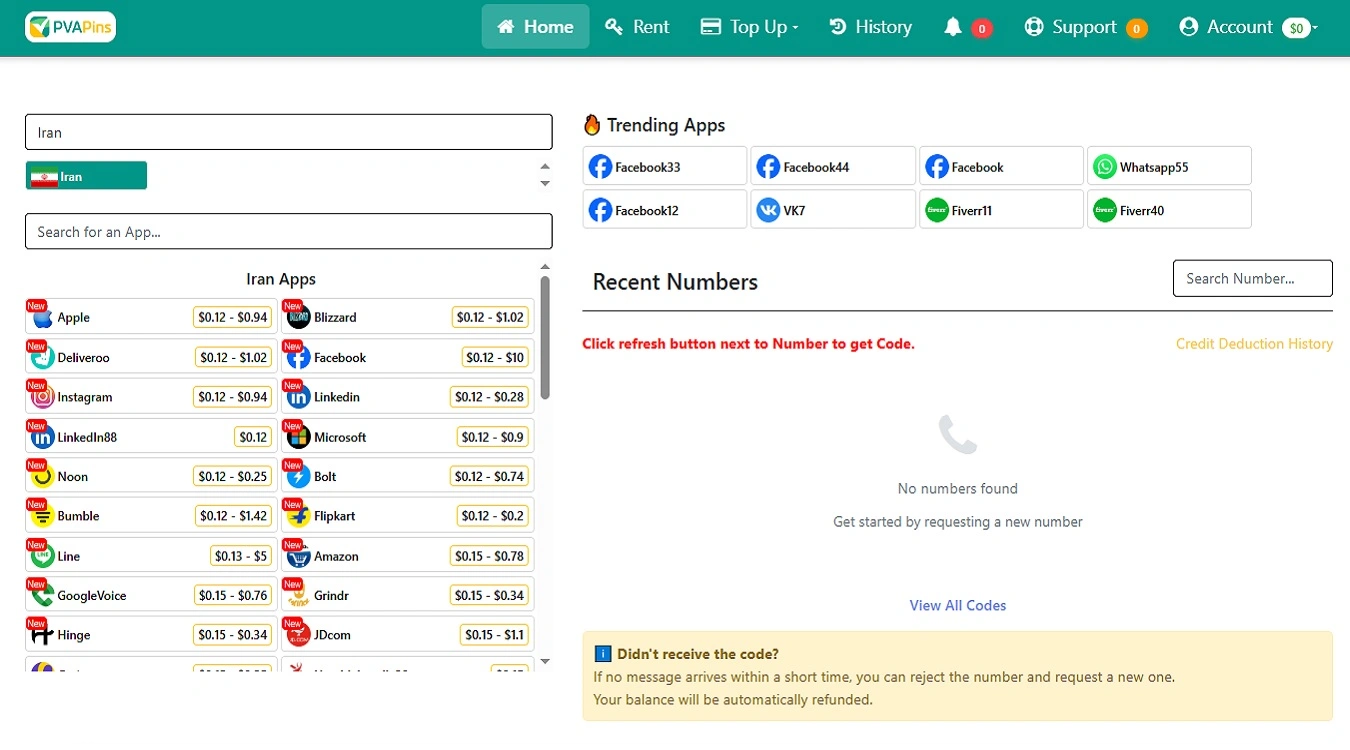This screenshot has width=1350, height=750.
Task: Click the JDcom price $0.15 - $1.1
Action: pos(495,635)
